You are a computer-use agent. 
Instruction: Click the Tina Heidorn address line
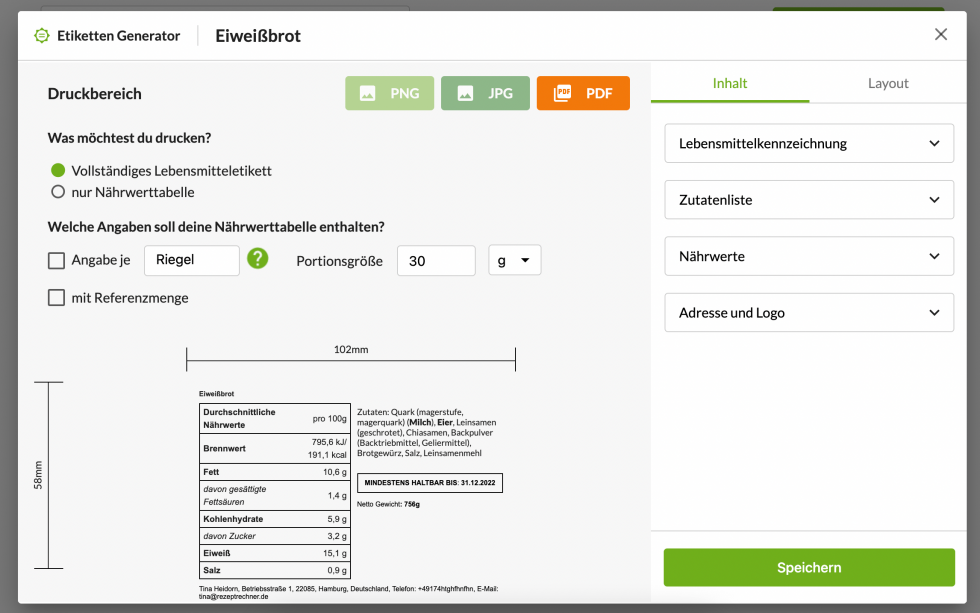coord(349,592)
